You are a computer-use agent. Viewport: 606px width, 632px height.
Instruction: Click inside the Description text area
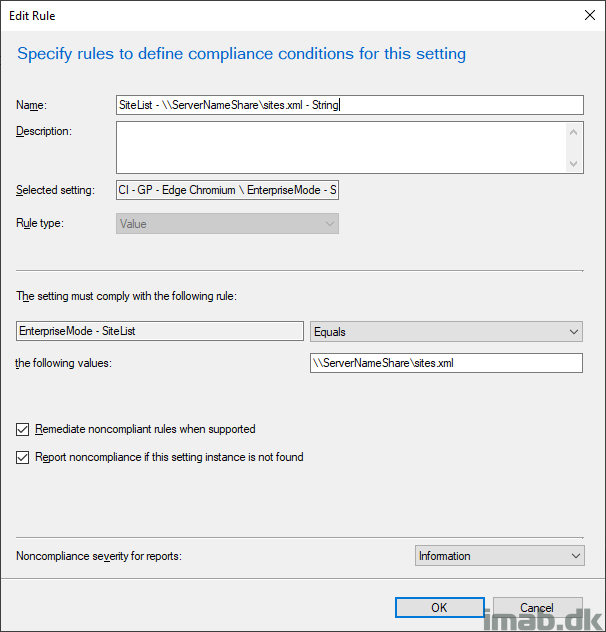(341, 148)
